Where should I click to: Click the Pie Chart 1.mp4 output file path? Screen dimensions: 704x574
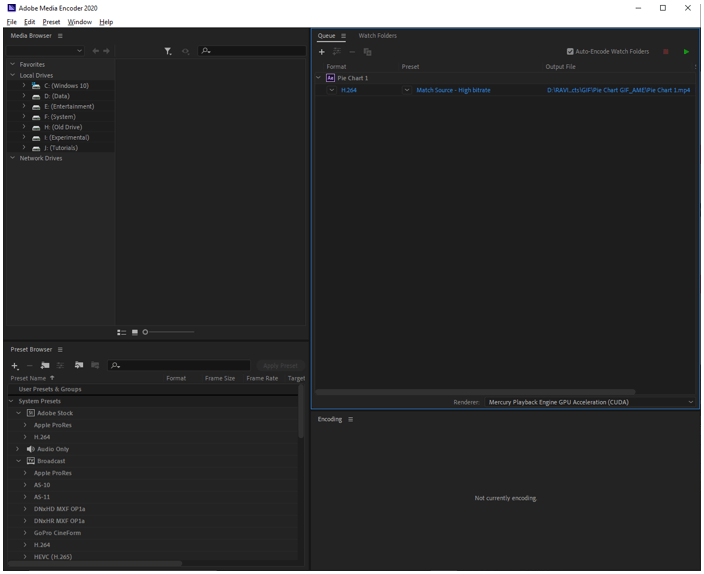coord(618,90)
